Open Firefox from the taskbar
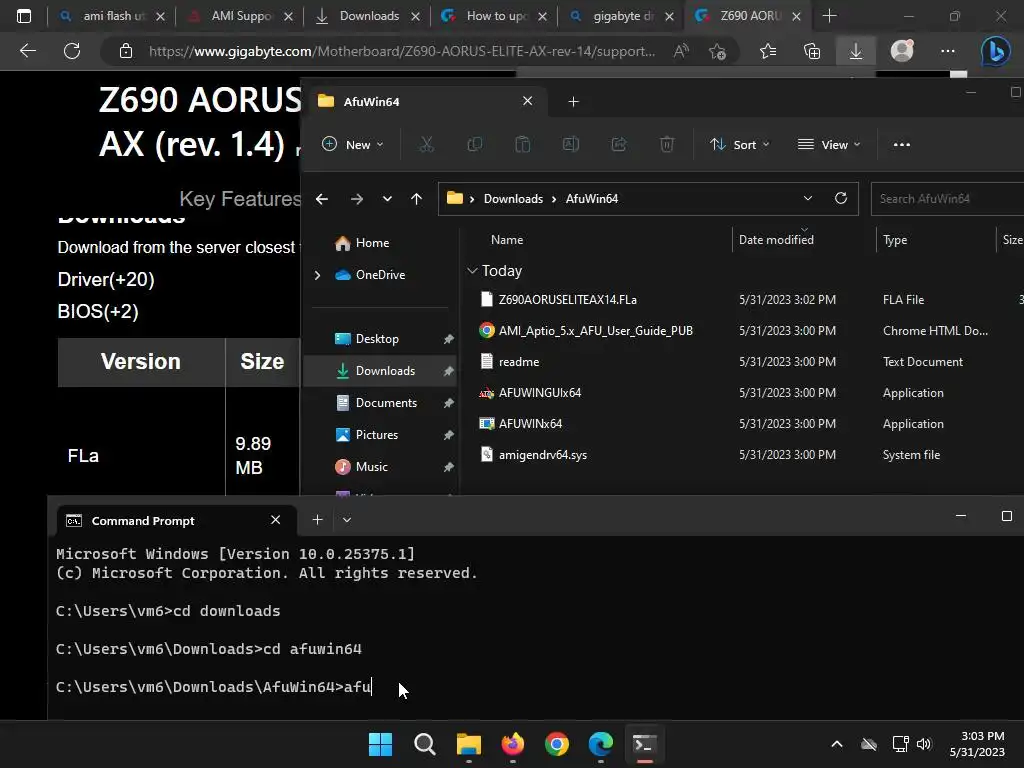This screenshot has height=768, width=1024. point(513,744)
